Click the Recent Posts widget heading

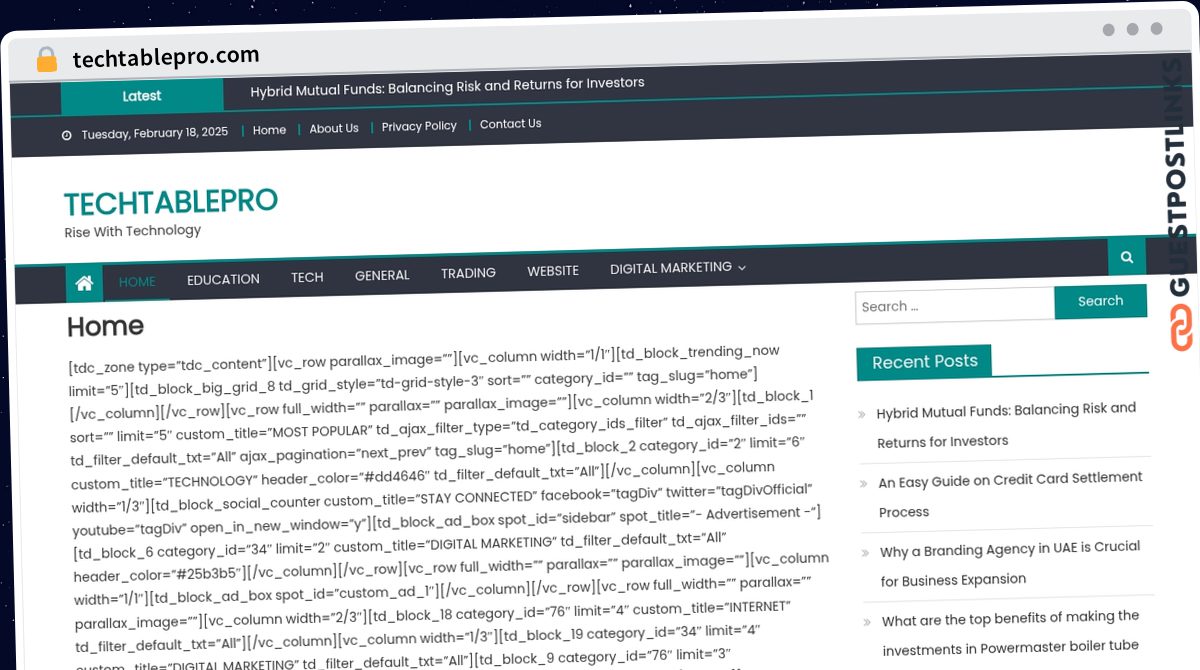coord(925,362)
